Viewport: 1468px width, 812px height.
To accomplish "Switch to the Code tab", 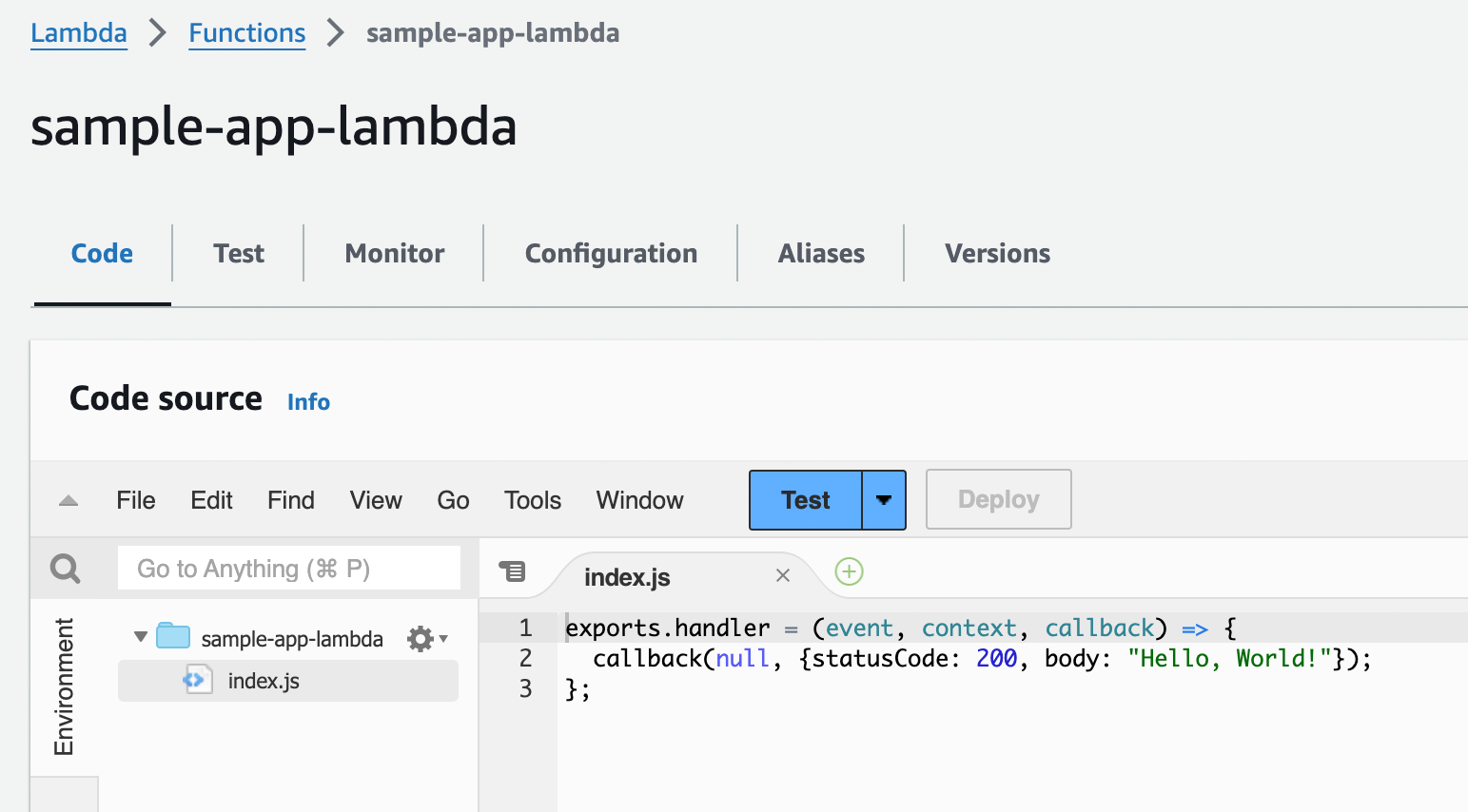I will point(102,254).
